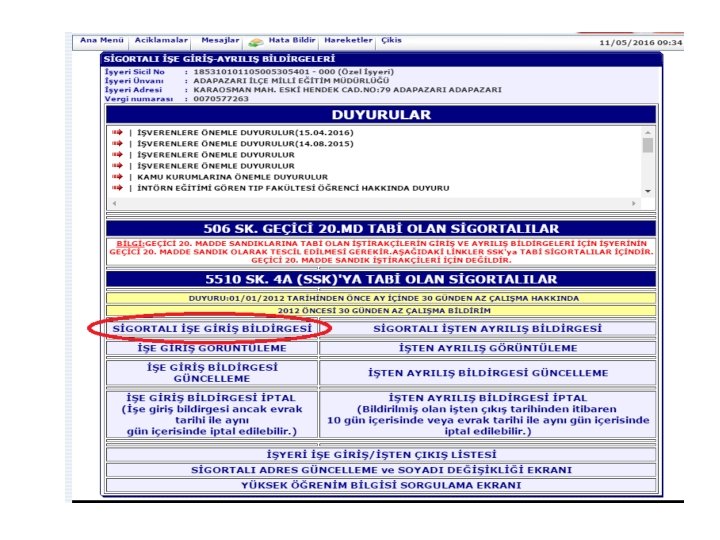
Task: Open SİGORTALI İŞE GİRİŞ BİLDİRGESİ
Action: coord(212,329)
